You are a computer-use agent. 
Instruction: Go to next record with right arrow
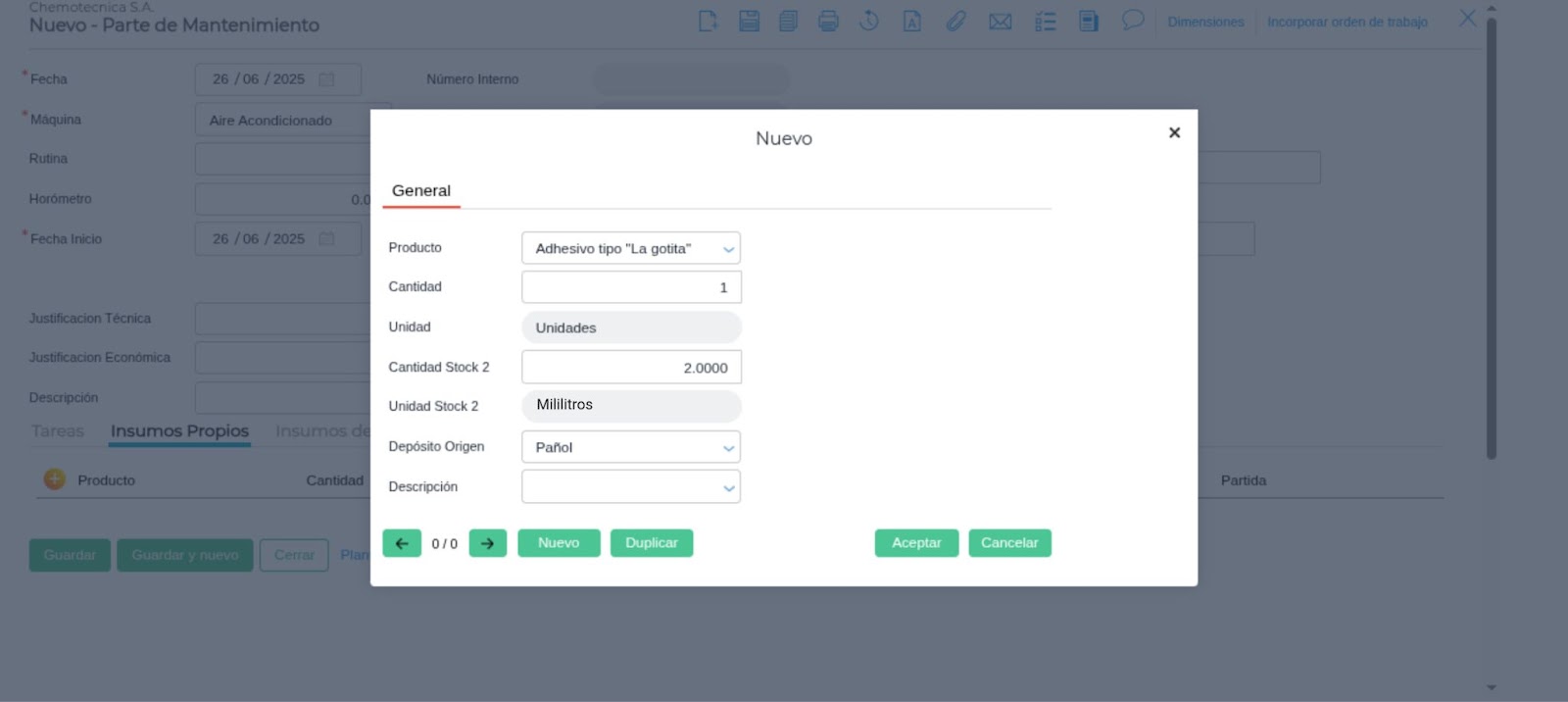tap(487, 543)
